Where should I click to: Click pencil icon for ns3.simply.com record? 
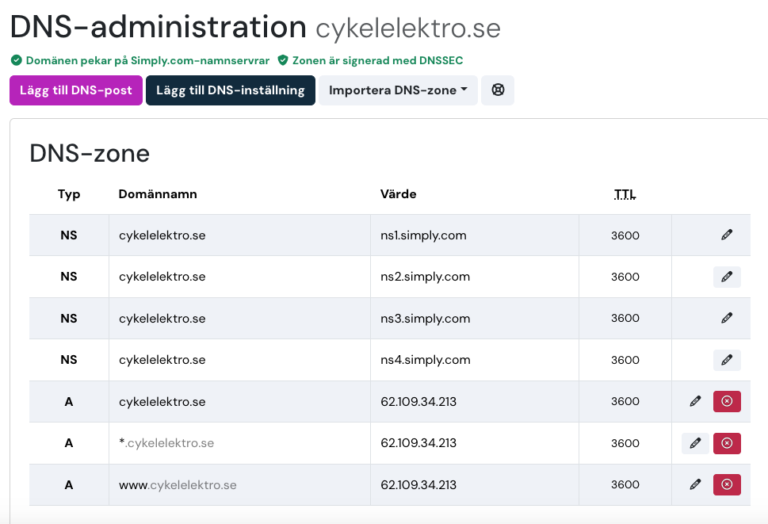pyautogui.click(x=727, y=318)
